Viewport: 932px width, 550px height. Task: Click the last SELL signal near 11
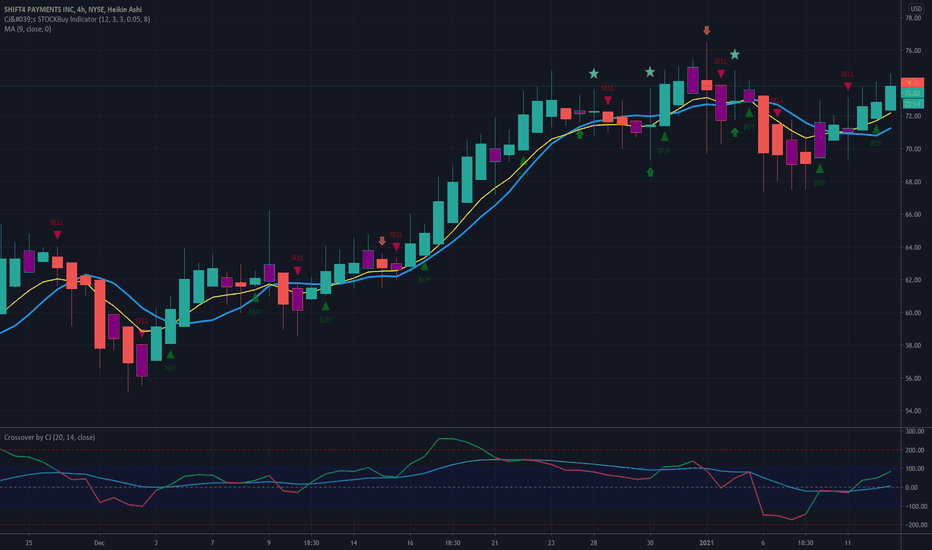[848, 86]
